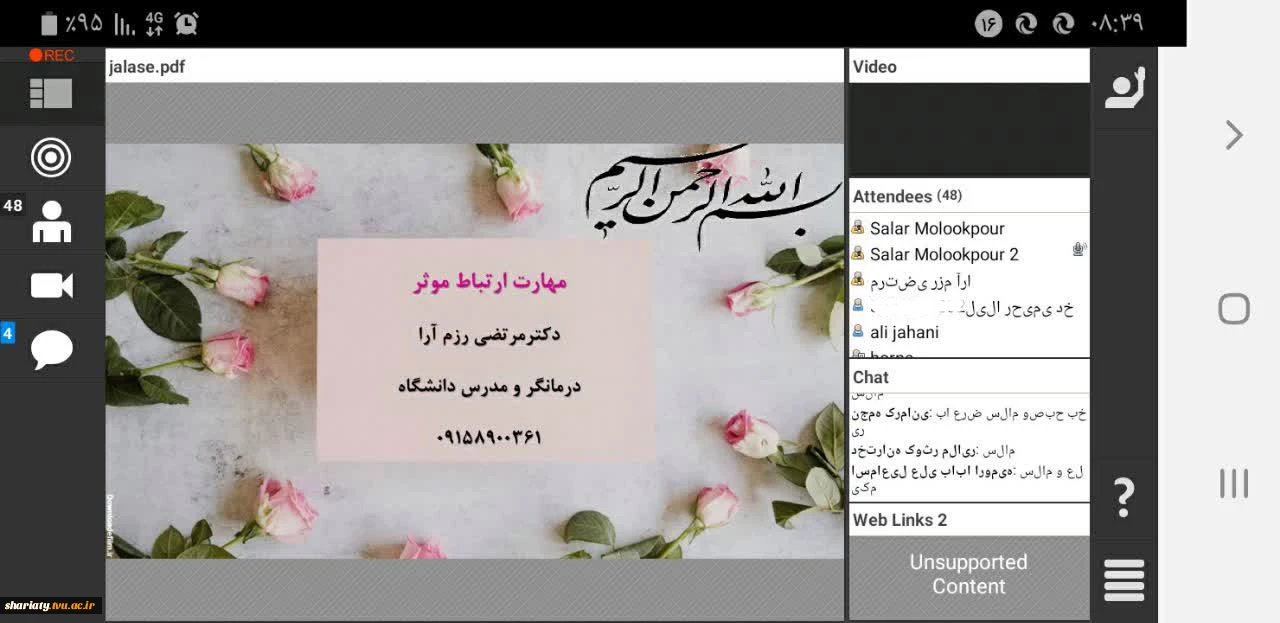Image resolution: width=1280 pixels, height=623 pixels.
Task: Tap the jalase.pdf shared slide
Action: point(474,350)
